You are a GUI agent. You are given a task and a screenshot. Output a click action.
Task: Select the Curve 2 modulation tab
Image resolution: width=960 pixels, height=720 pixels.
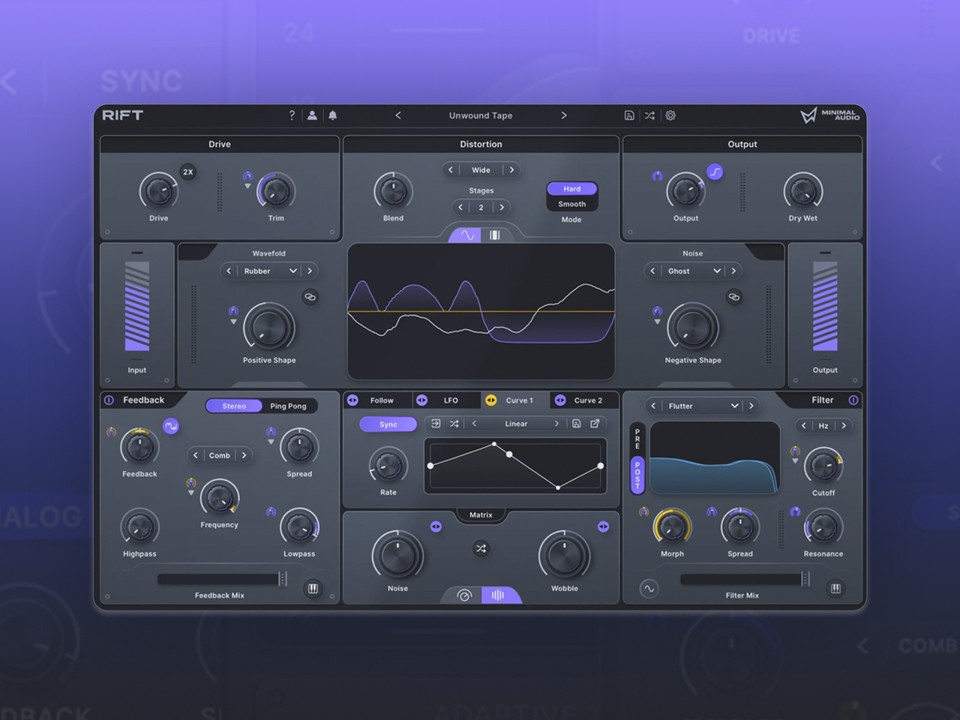click(x=584, y=400)
